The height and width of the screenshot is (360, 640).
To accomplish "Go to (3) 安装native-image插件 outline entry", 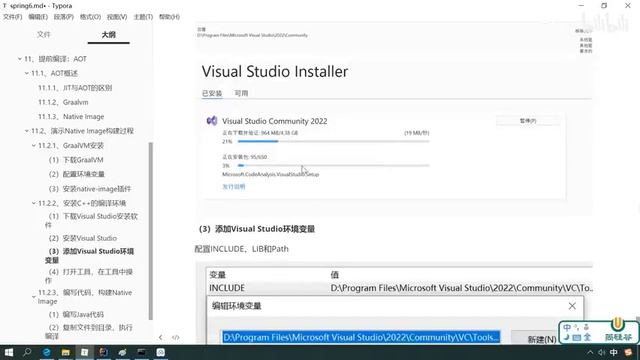I will click(x=90, y=189).
